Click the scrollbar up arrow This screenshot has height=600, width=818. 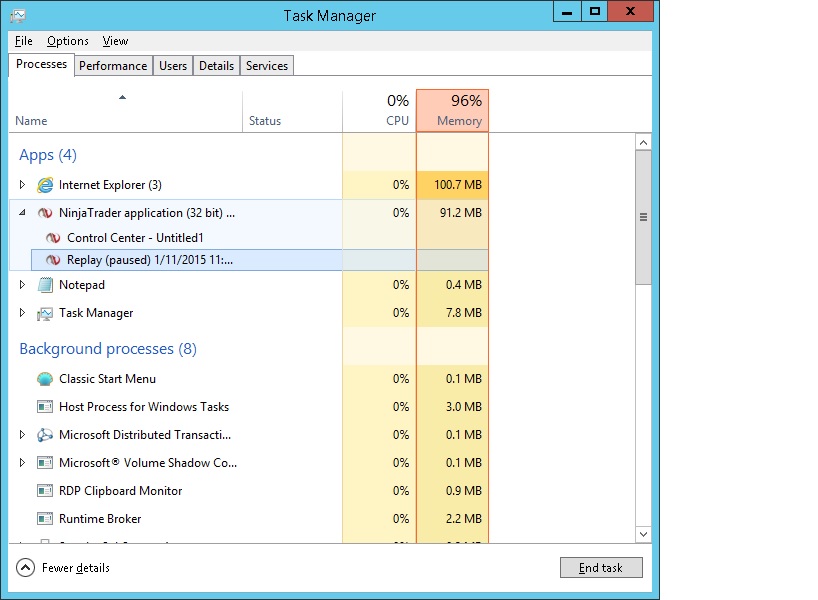click(x=643, y=142)
